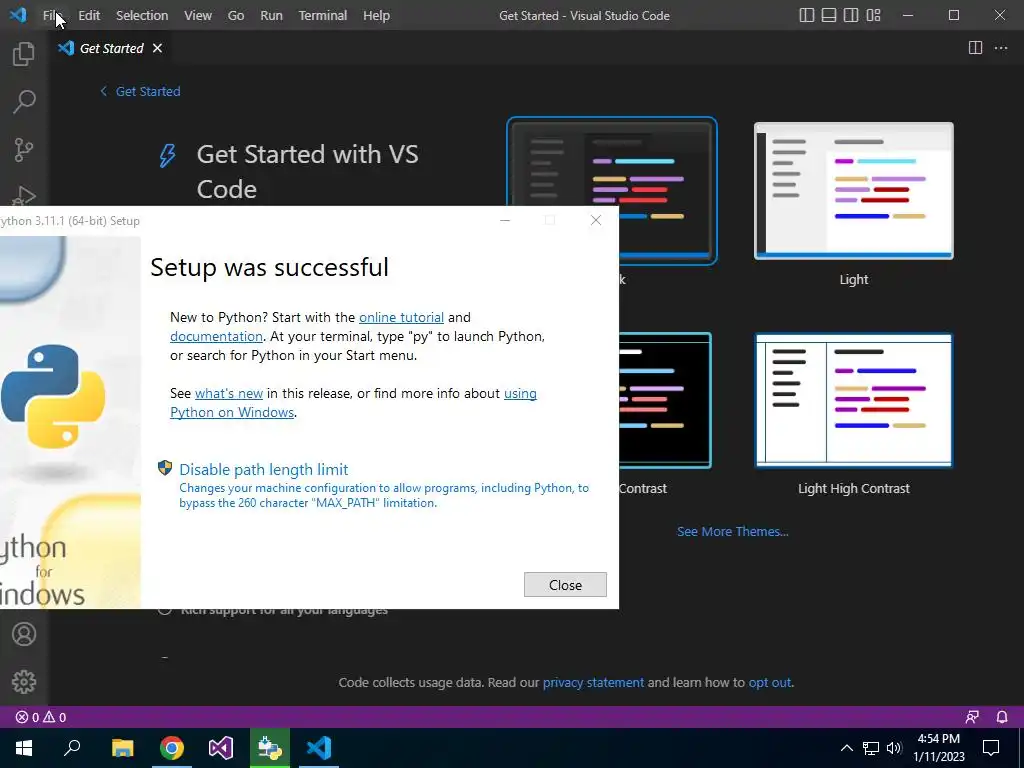Toggle panel layout icon in title bar

[829, 15]
